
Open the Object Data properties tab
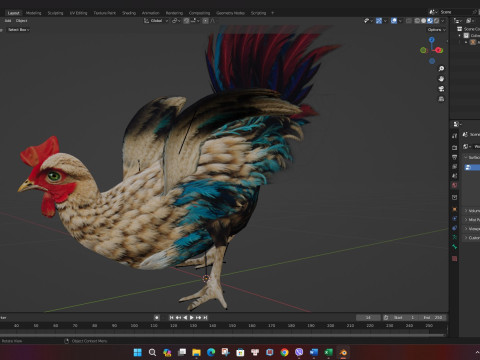(454, 237)
